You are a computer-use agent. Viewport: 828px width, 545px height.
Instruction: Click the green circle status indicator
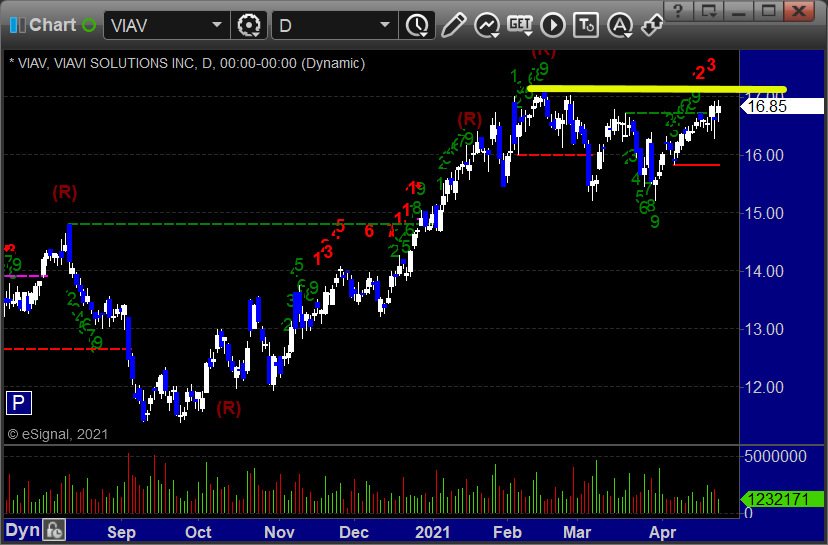pos(89,25)
